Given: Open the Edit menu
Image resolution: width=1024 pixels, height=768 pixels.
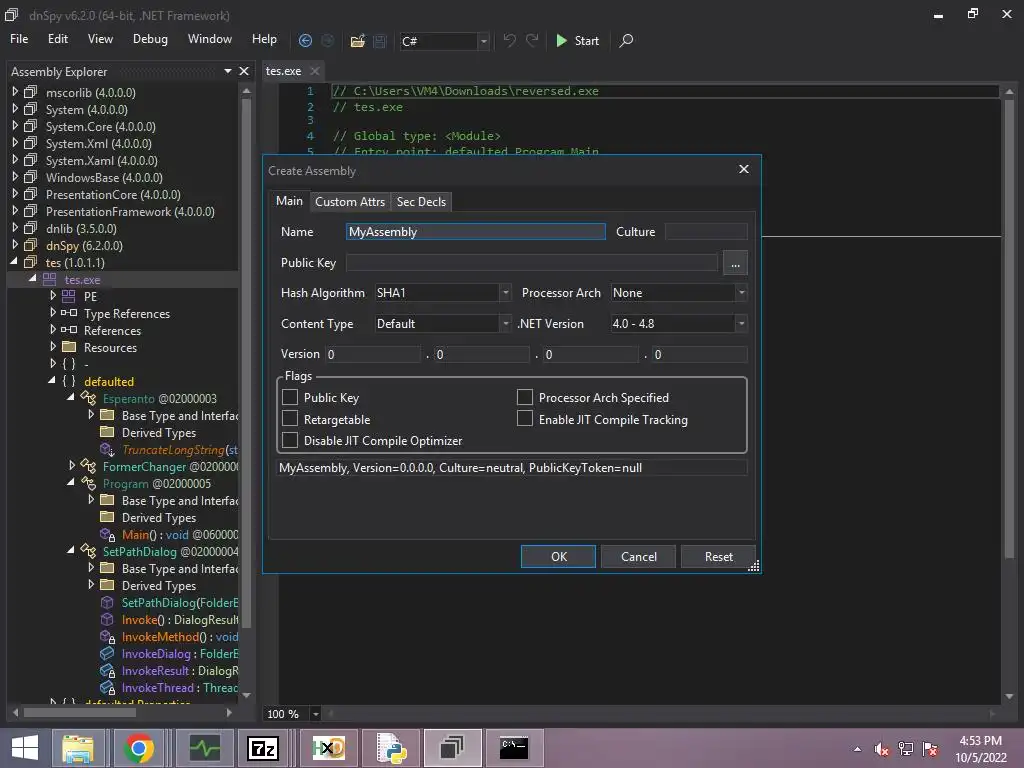Looking at the screenshot, I should (x=57, y=39).
